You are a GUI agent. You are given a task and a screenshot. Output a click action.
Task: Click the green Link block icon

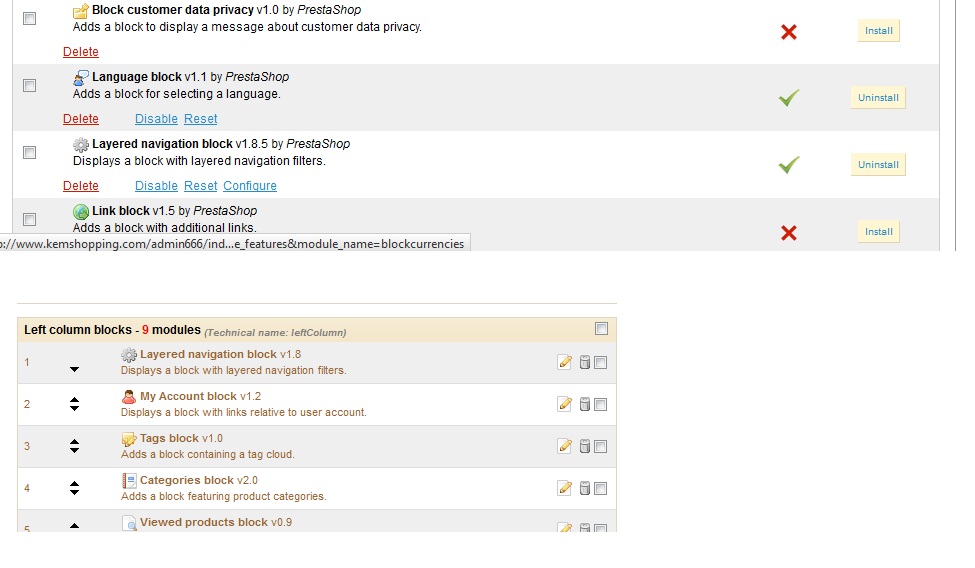(81, 211)
